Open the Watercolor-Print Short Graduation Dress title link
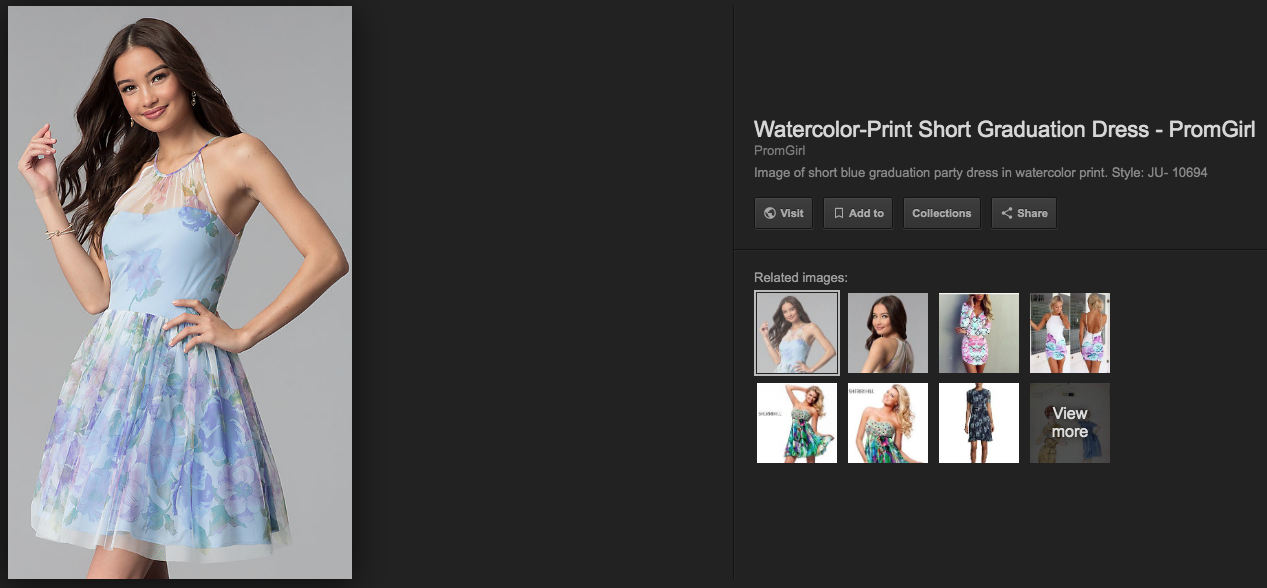The image size is (1267, 588). coord(1004,129)
